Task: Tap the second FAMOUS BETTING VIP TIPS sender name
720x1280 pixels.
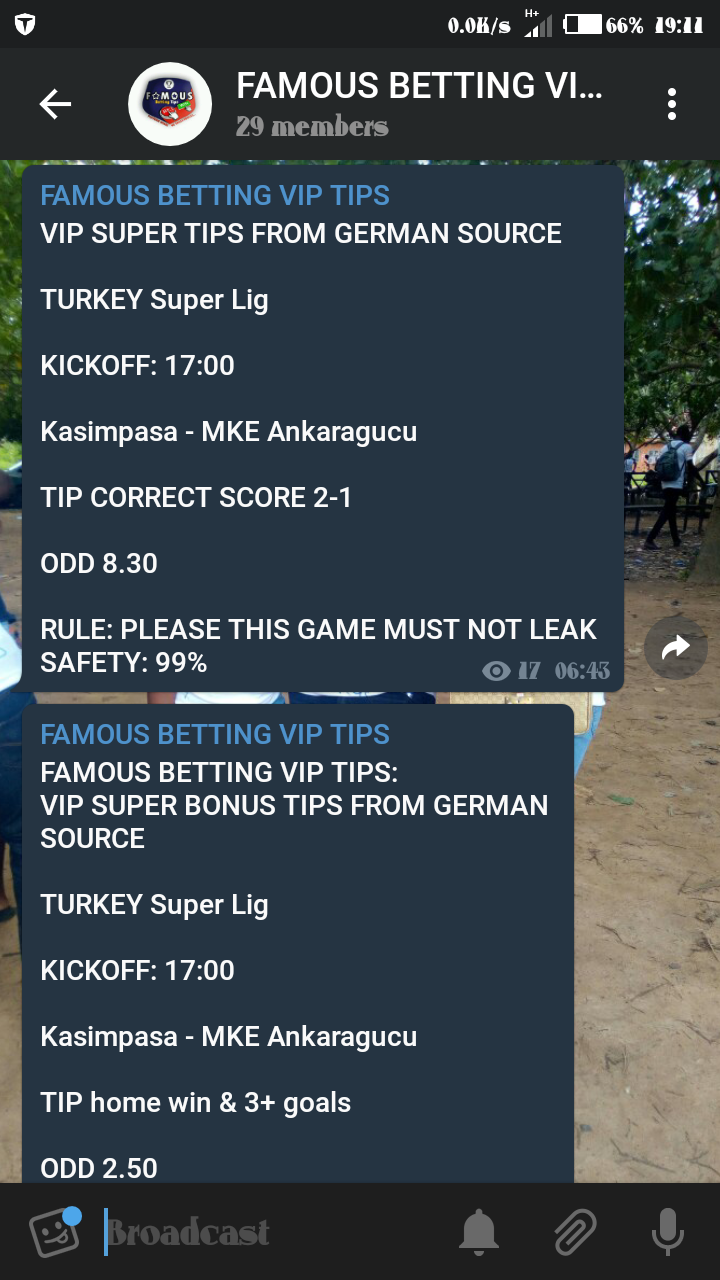Action: (215, 734)
